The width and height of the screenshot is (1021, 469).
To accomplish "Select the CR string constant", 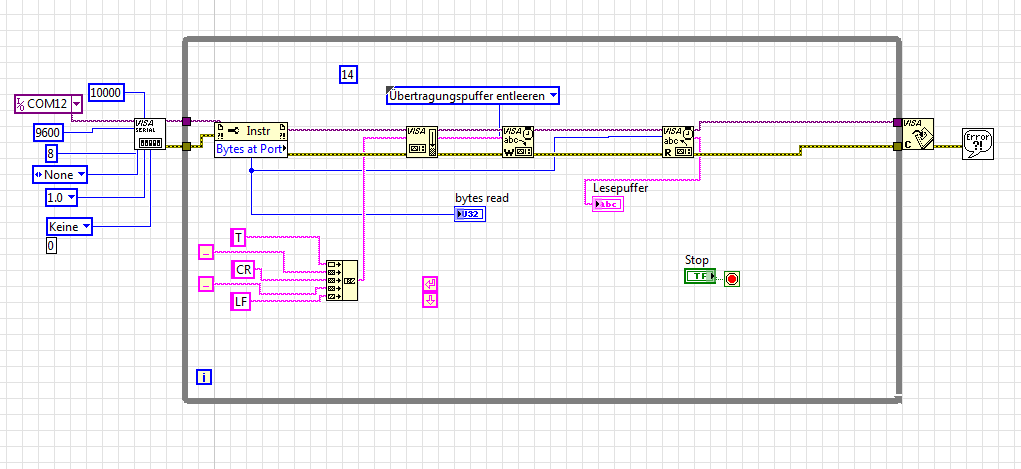I will tap(244, 269).
